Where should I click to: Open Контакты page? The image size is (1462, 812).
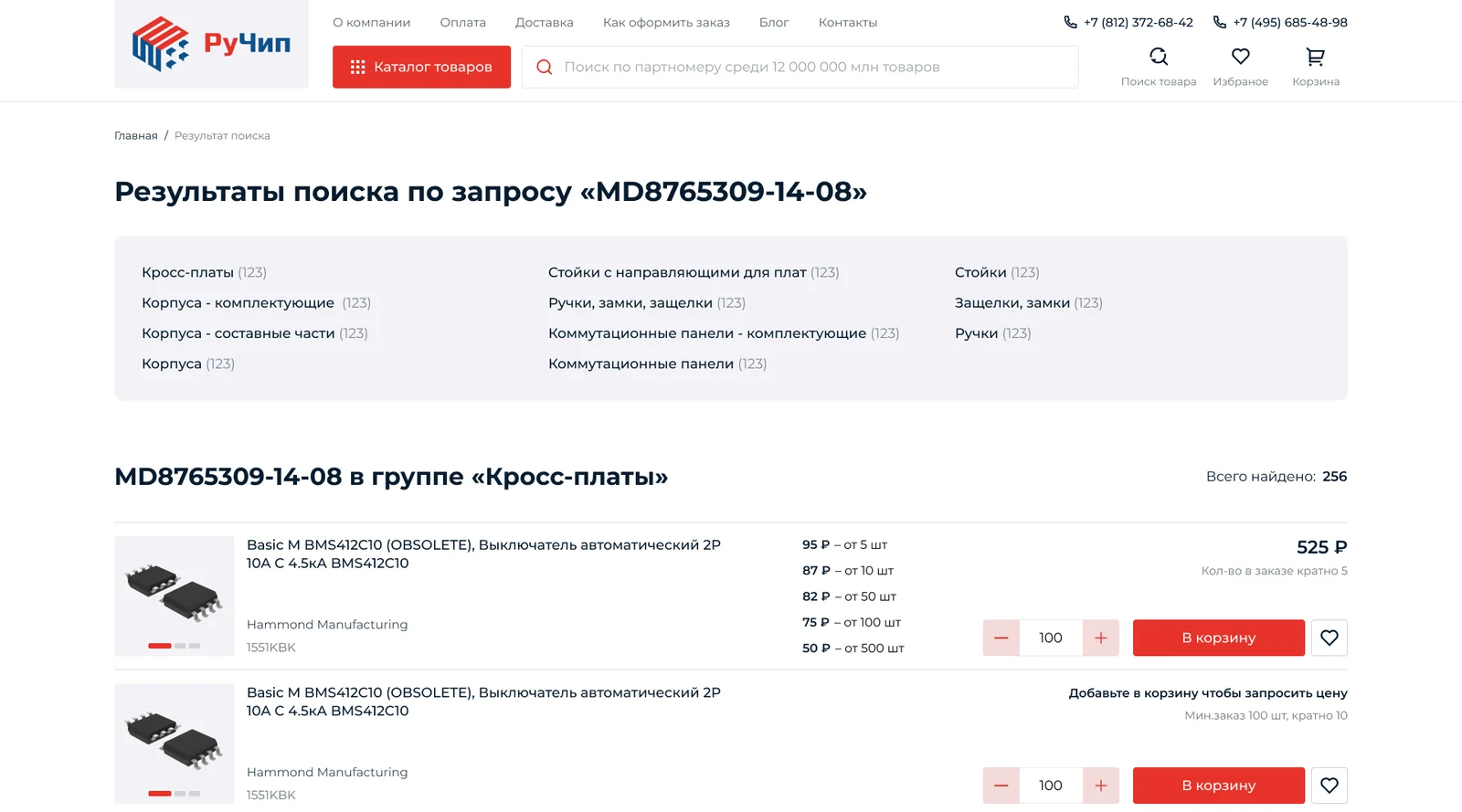click(x=848, y=22)
